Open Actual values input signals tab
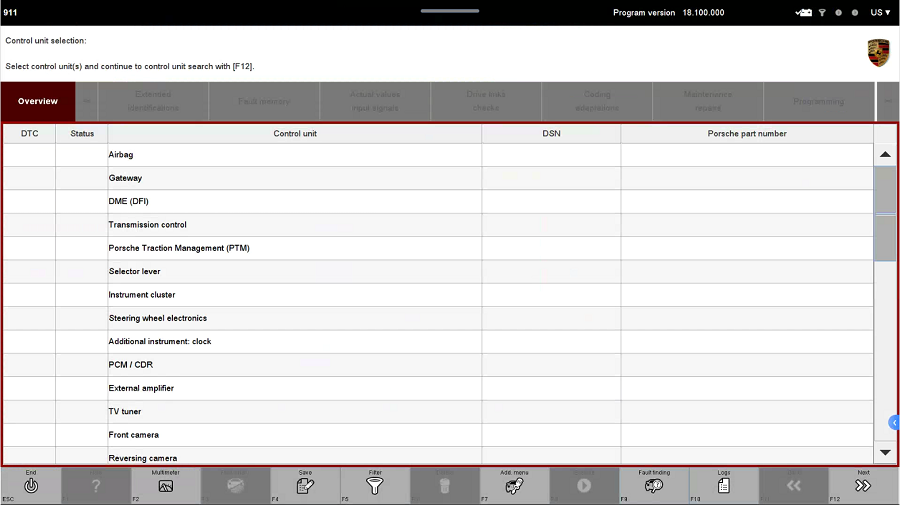 (375, 102)
